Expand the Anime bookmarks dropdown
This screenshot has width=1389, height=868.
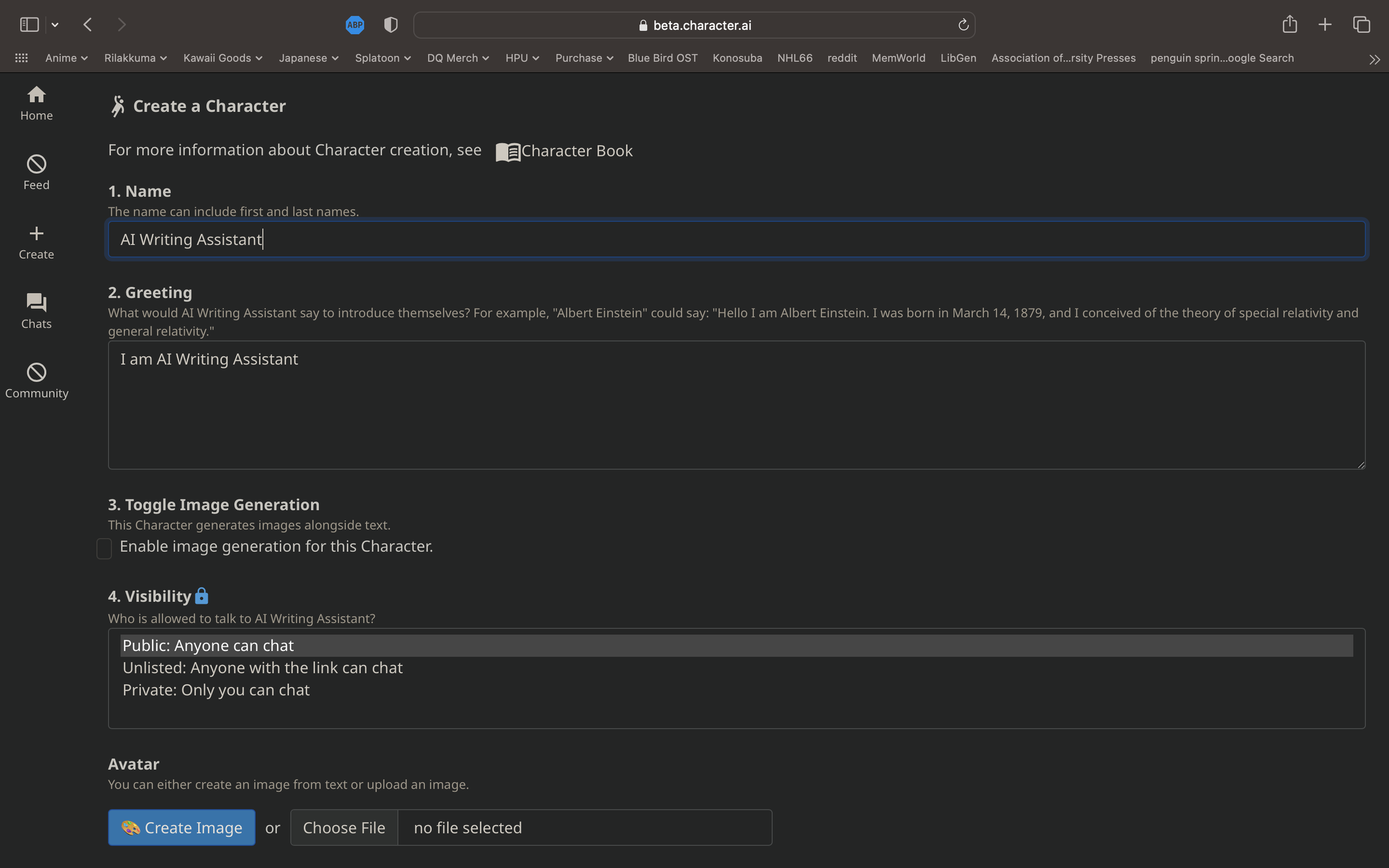coord(66,58)
